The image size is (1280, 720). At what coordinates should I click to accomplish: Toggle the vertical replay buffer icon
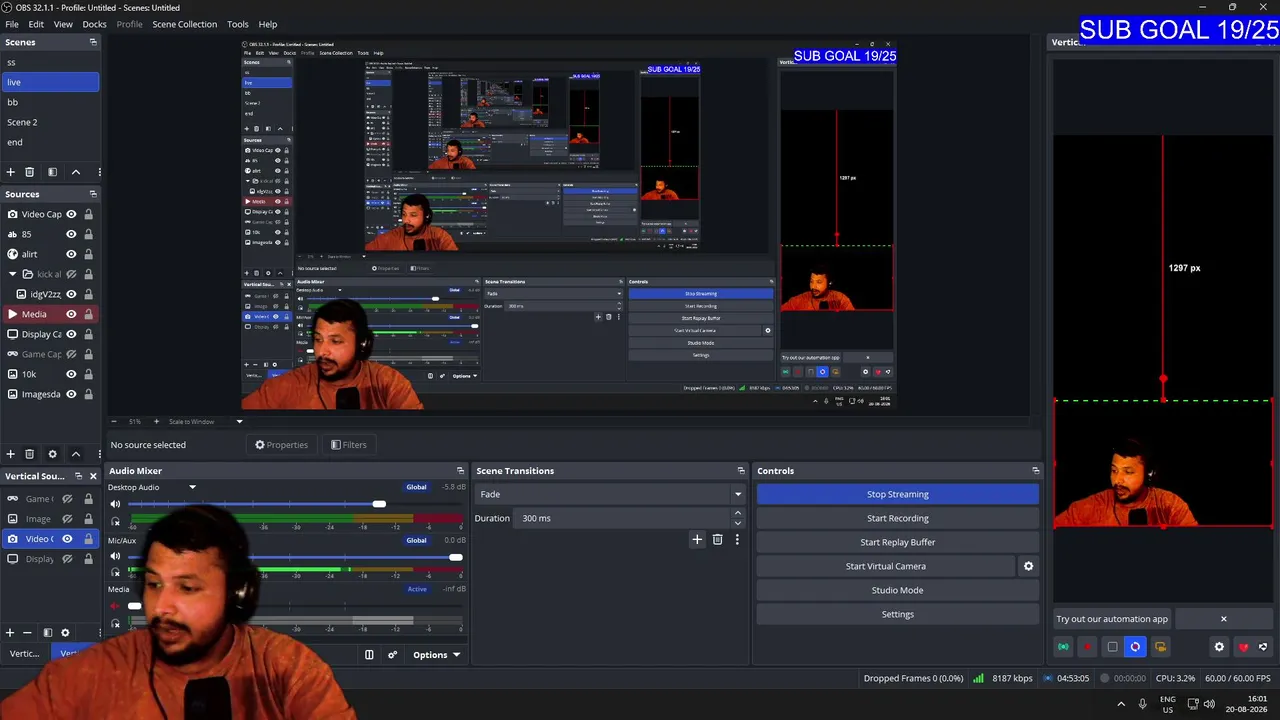[x=1135, y=647]
